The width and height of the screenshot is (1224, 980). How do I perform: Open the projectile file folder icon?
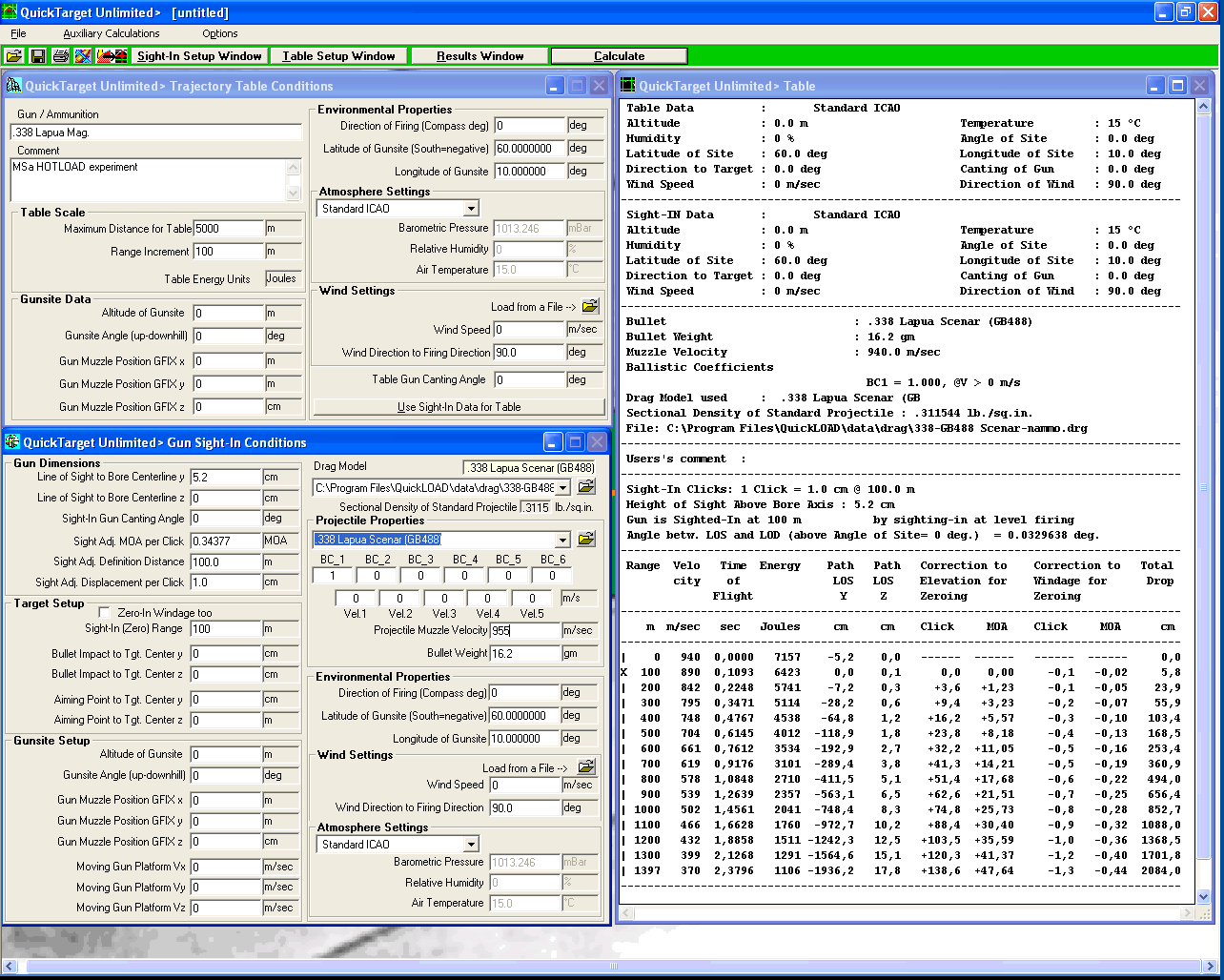click(586, 540)
